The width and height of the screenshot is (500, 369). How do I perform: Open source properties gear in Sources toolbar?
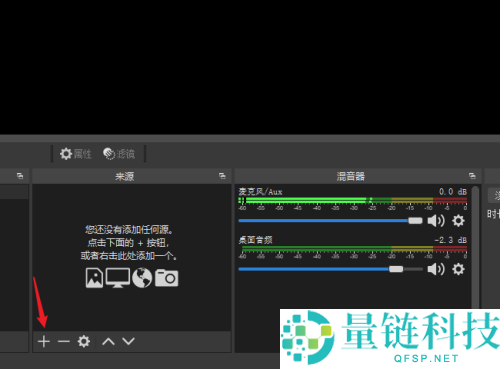tap(84, 341)
